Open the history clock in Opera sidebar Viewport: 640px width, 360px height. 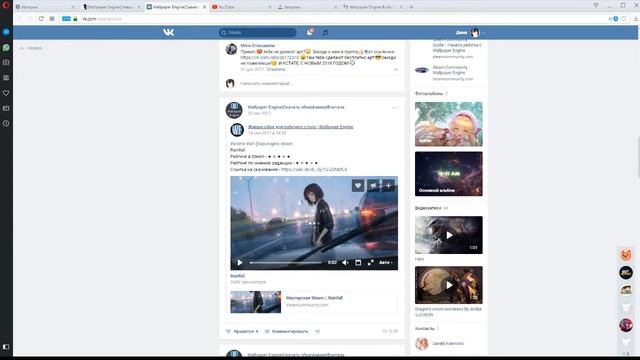[x=6, y=123]
